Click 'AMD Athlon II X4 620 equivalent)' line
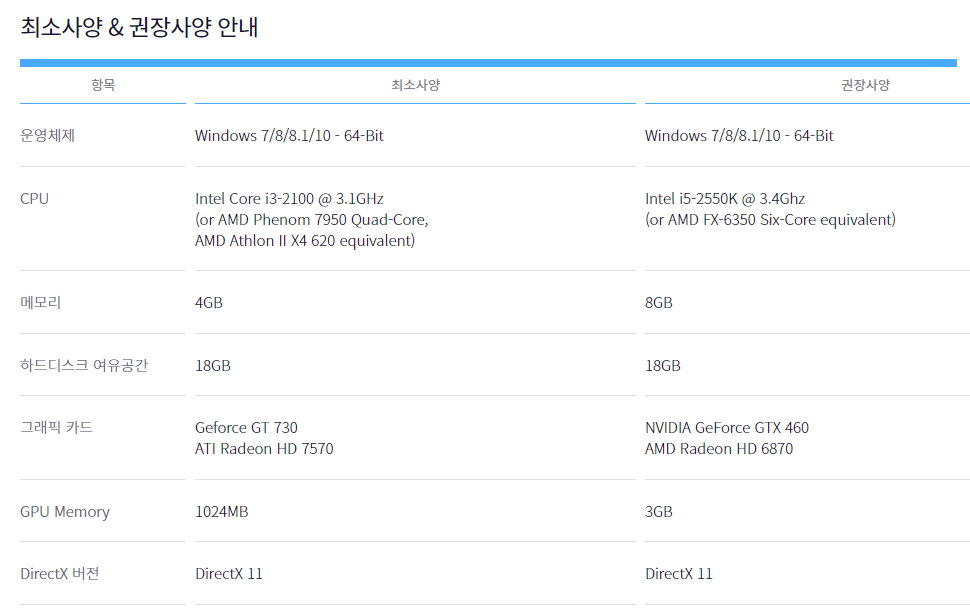The height and width of the screenshot is (611, 970). [x=304, y=241]
